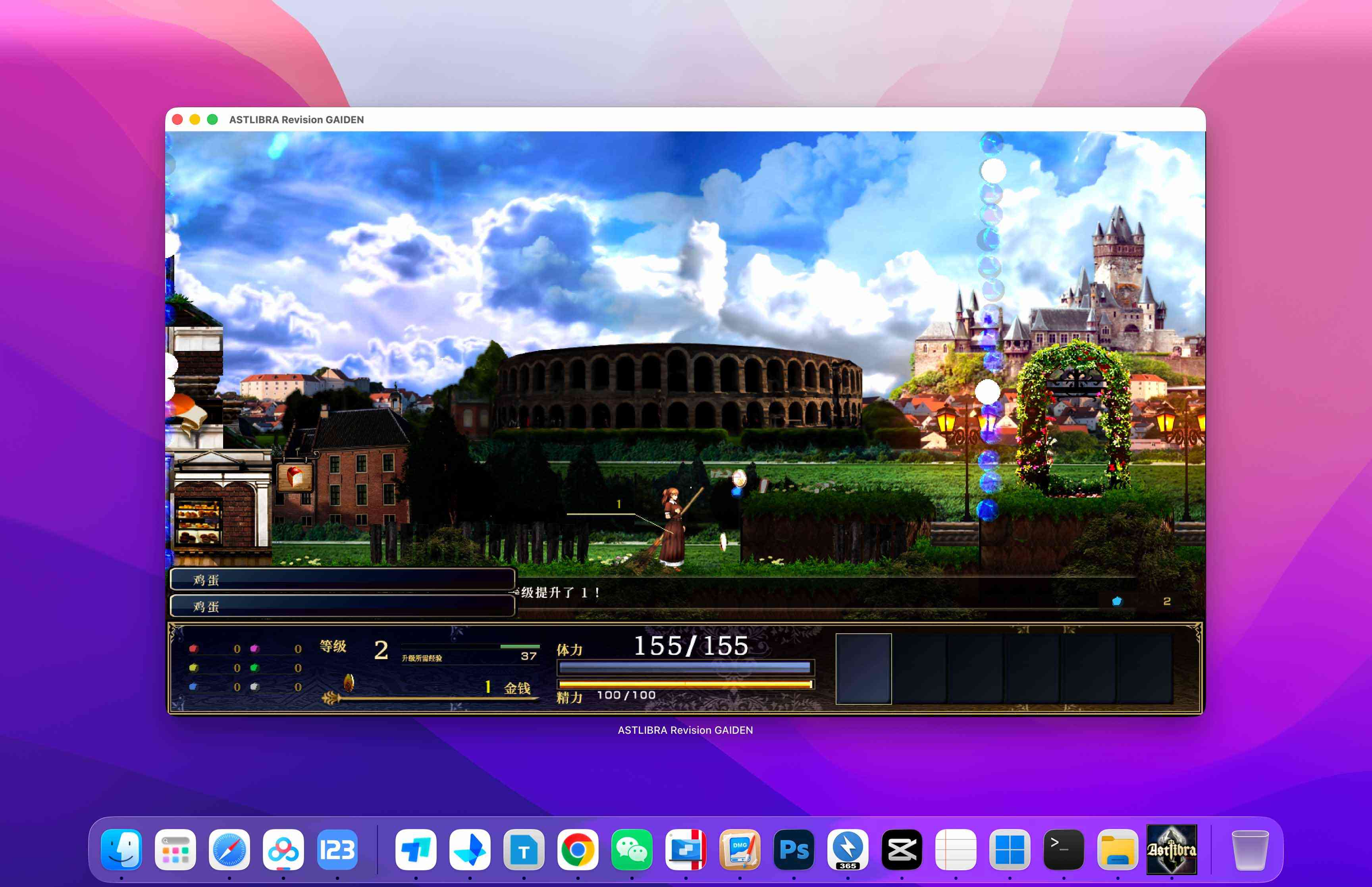Open Finder from the Dock

click(x=121, y=850)
